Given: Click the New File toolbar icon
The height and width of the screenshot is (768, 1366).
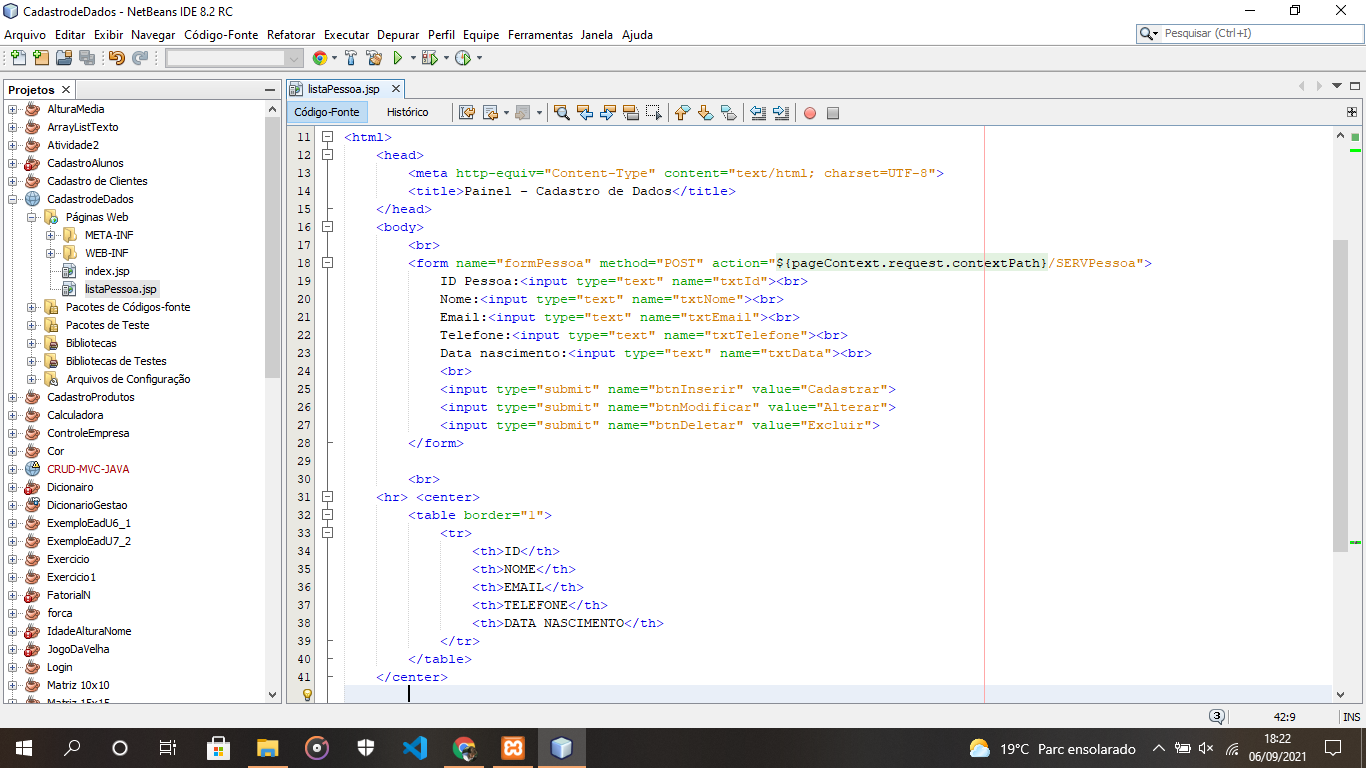Looking at the screenshot, I should [x=18, y=58].
